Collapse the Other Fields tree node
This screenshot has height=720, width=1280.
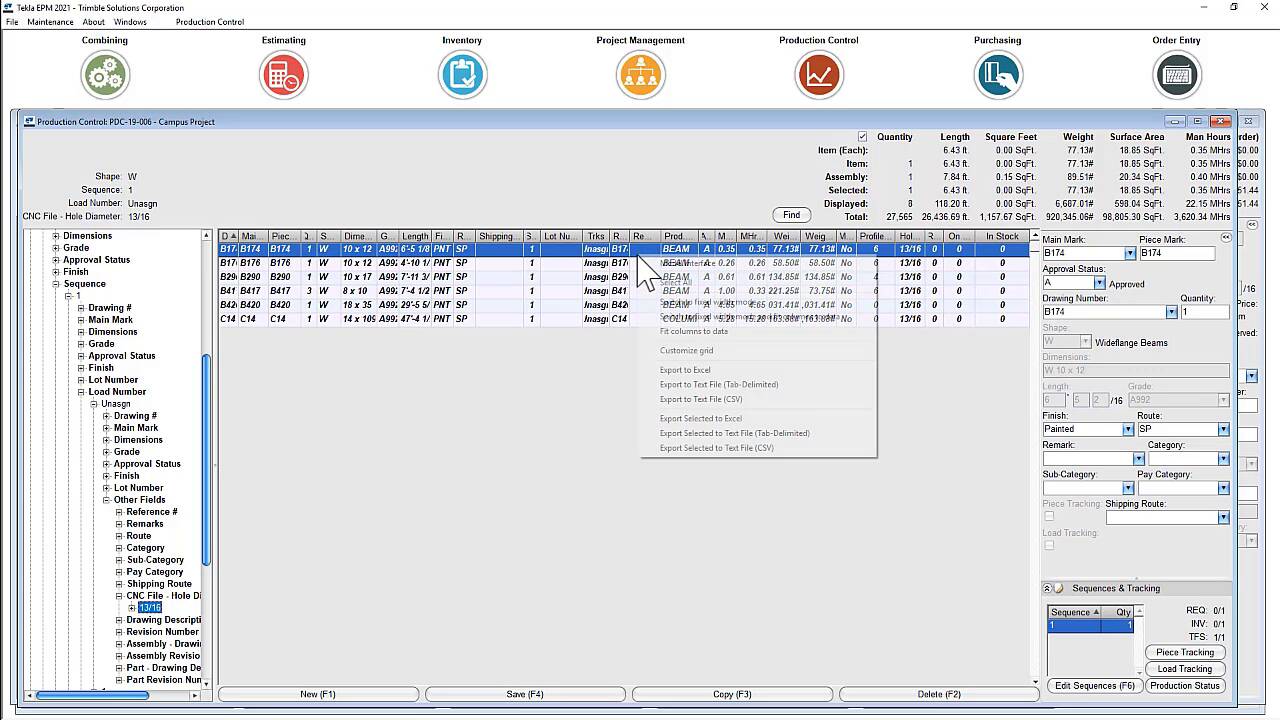tap(107, 500)
